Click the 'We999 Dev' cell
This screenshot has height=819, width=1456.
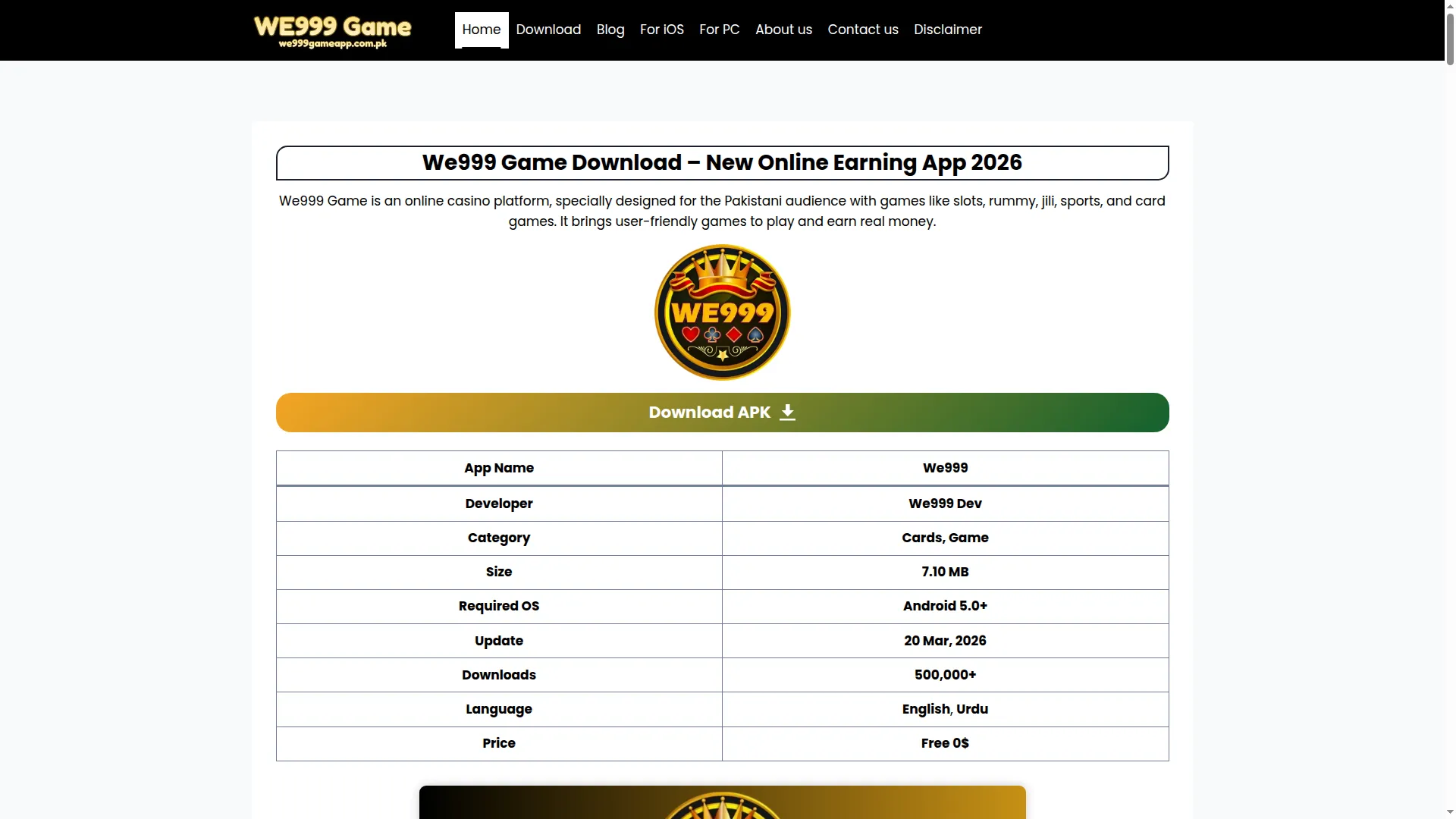click(945, 504)
